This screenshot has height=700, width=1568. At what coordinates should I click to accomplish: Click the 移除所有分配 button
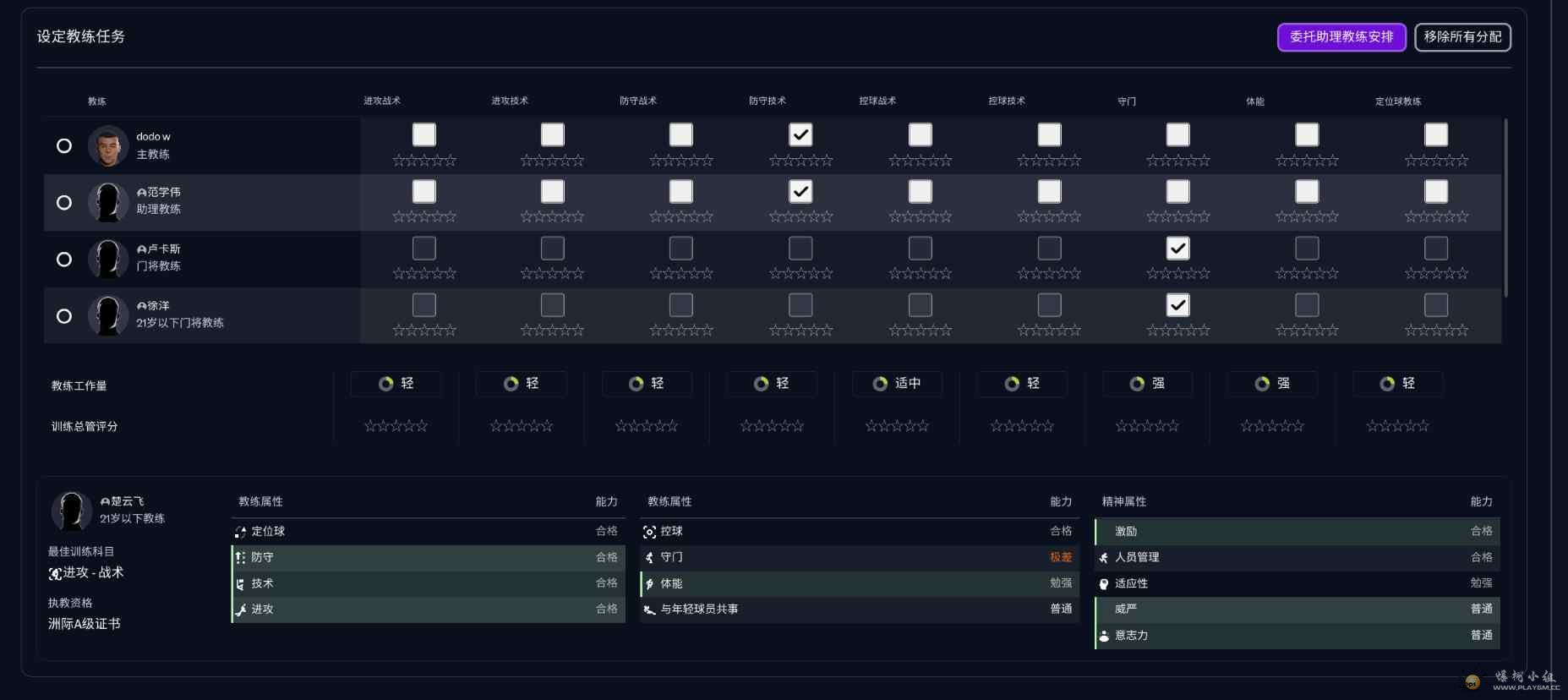pyautogui.click(x=1461, y=37)
